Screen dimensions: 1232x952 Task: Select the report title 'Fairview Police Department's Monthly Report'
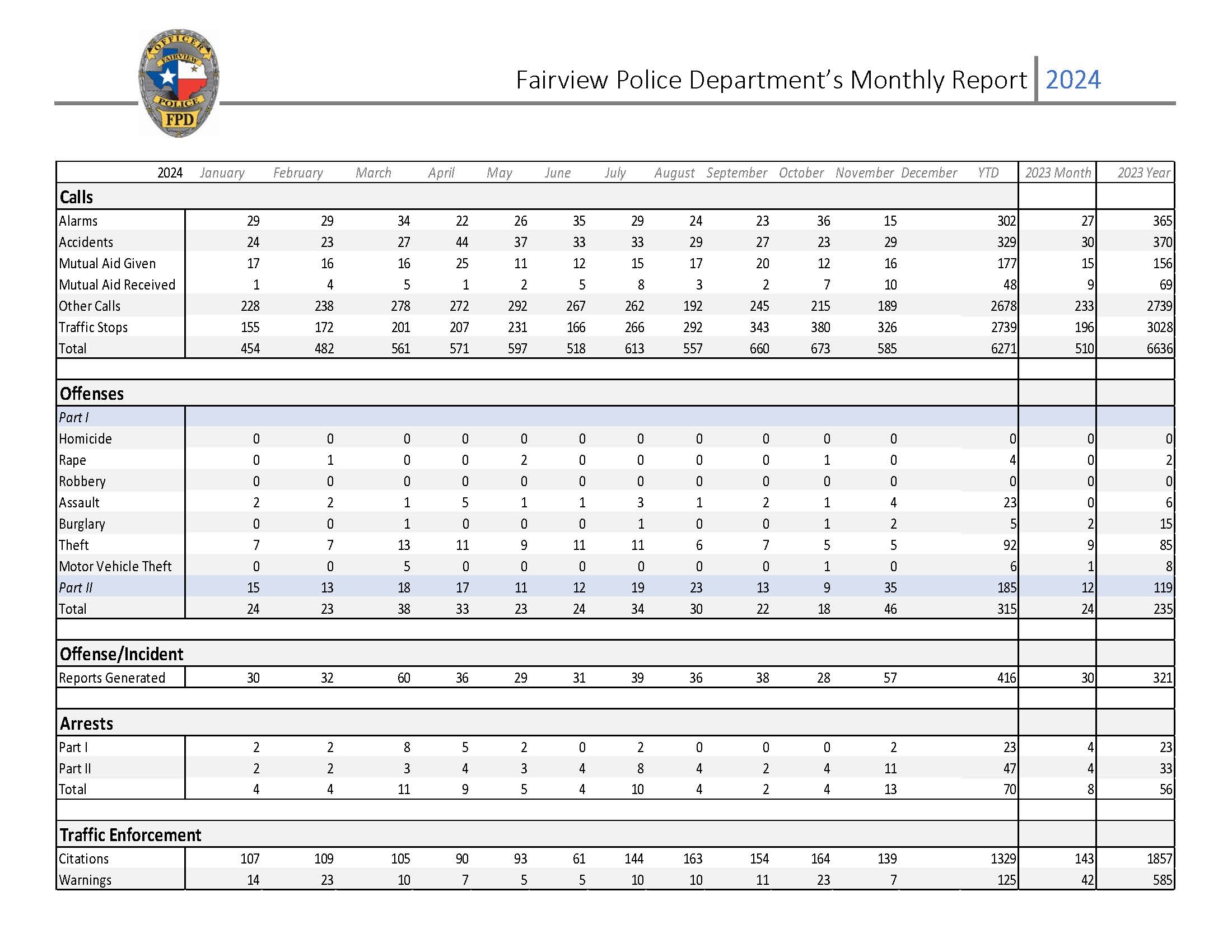(x=771, y=80)
